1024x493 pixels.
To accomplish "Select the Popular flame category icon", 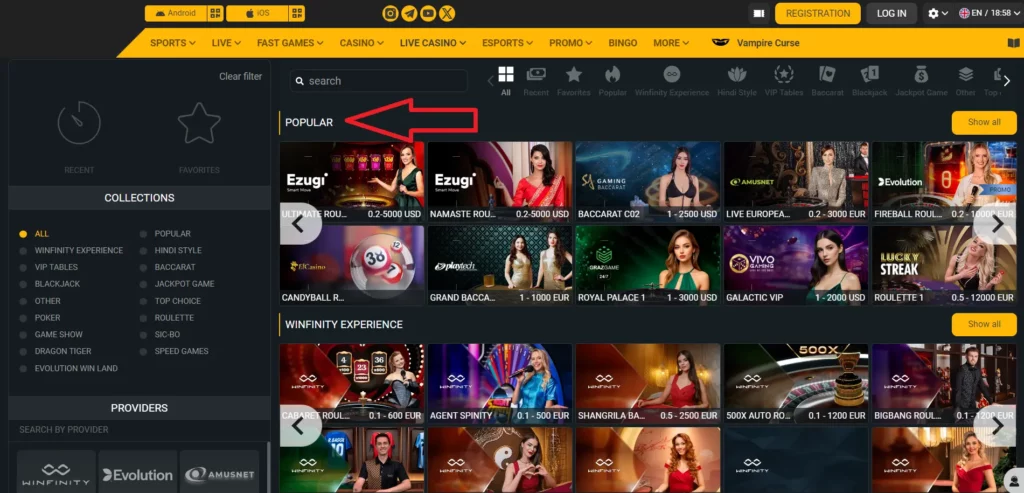I will tap(613, 80).
